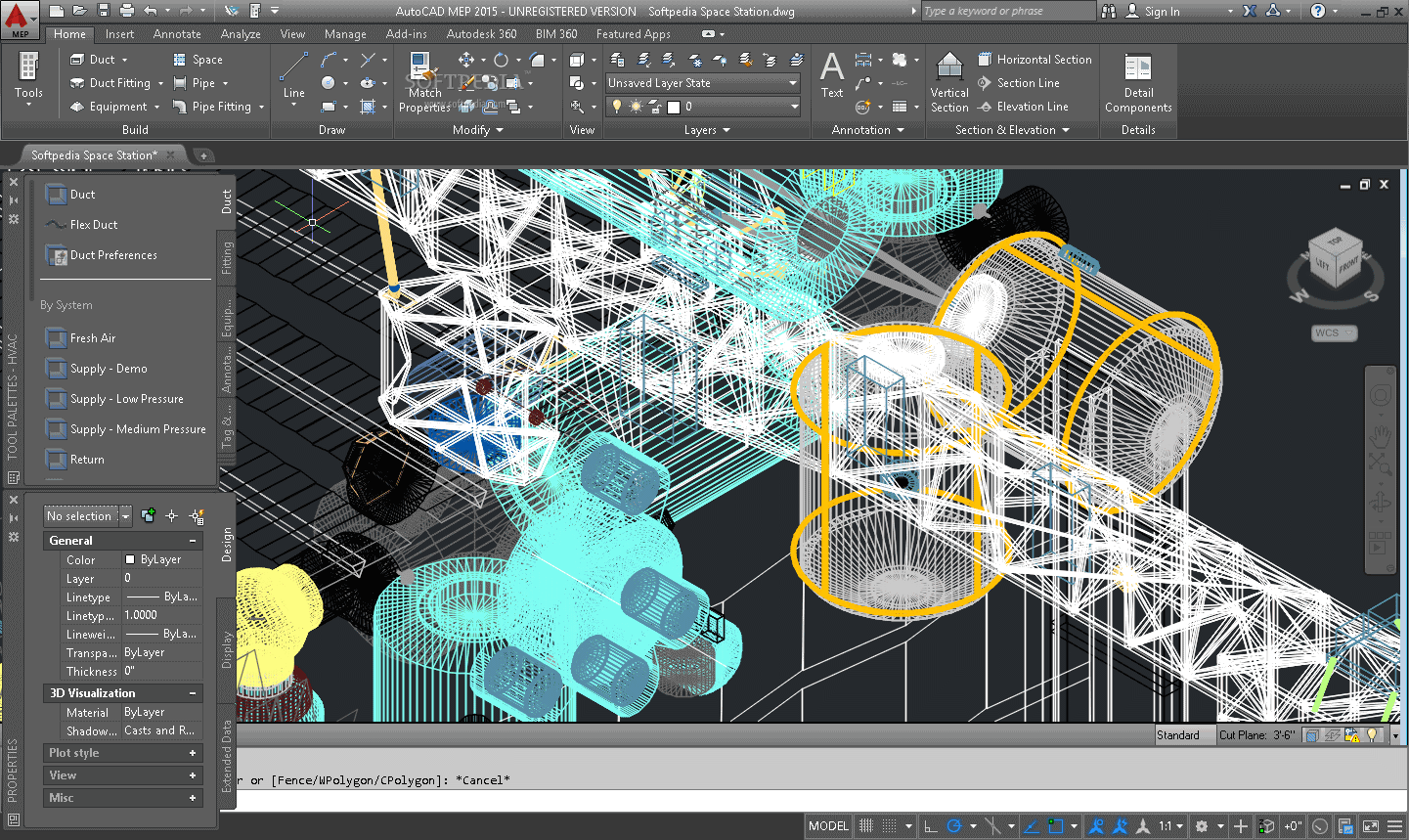This screenshot has height=840, width=1409.
Task: Open the Detail Components palette
Action: [x=1137, y=74]
